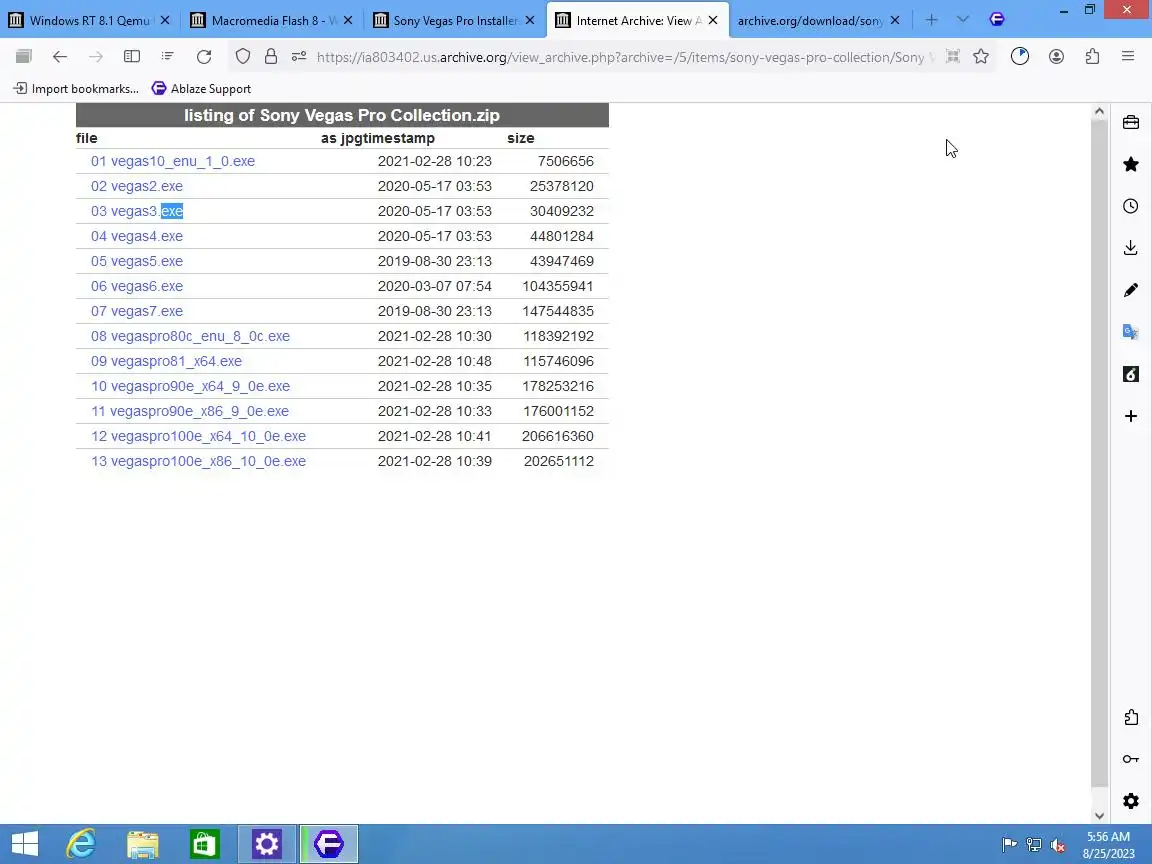Image resolution: width=1152 pixels, height=864 pixels.
Task: Download 12 vegaspro100e_x64_10_0e.exe
Action: (x=198, y=436)
